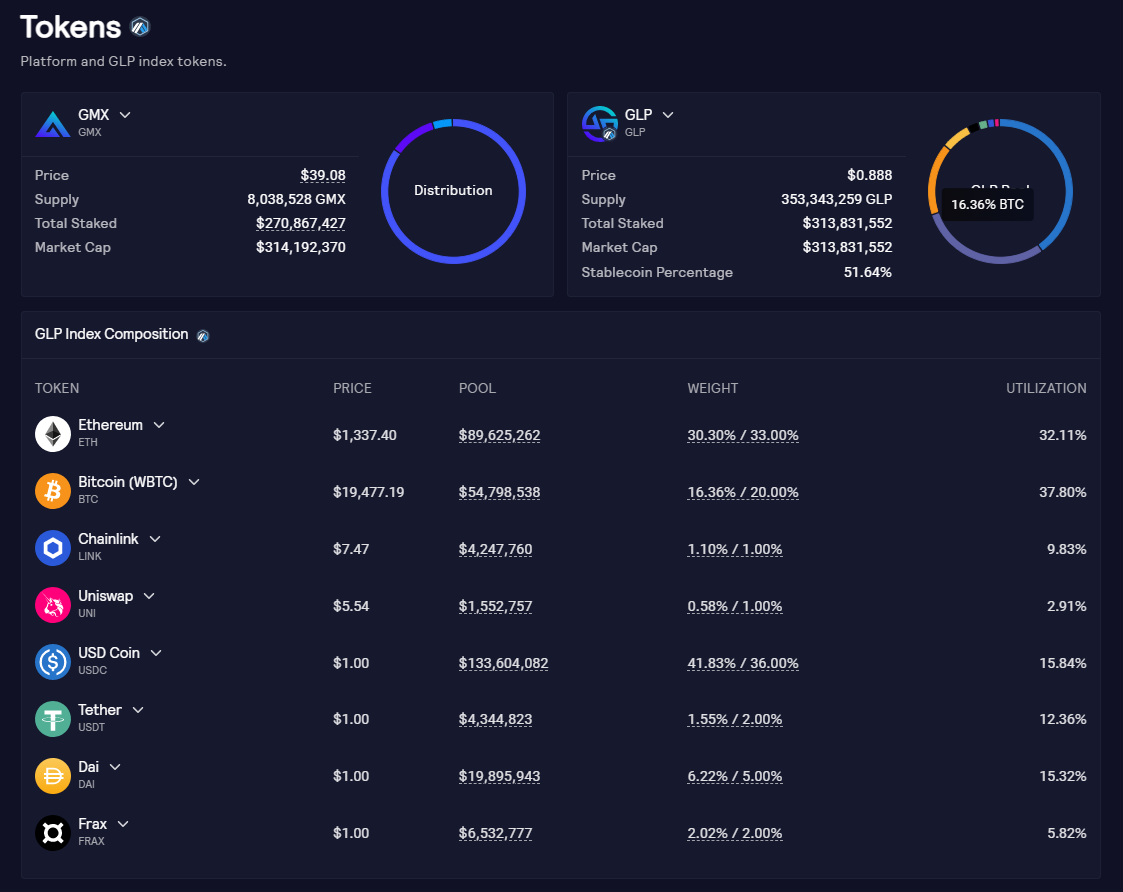
Task: Click Chainlink pool amount $4,247,760
Action: coord(496,550)
